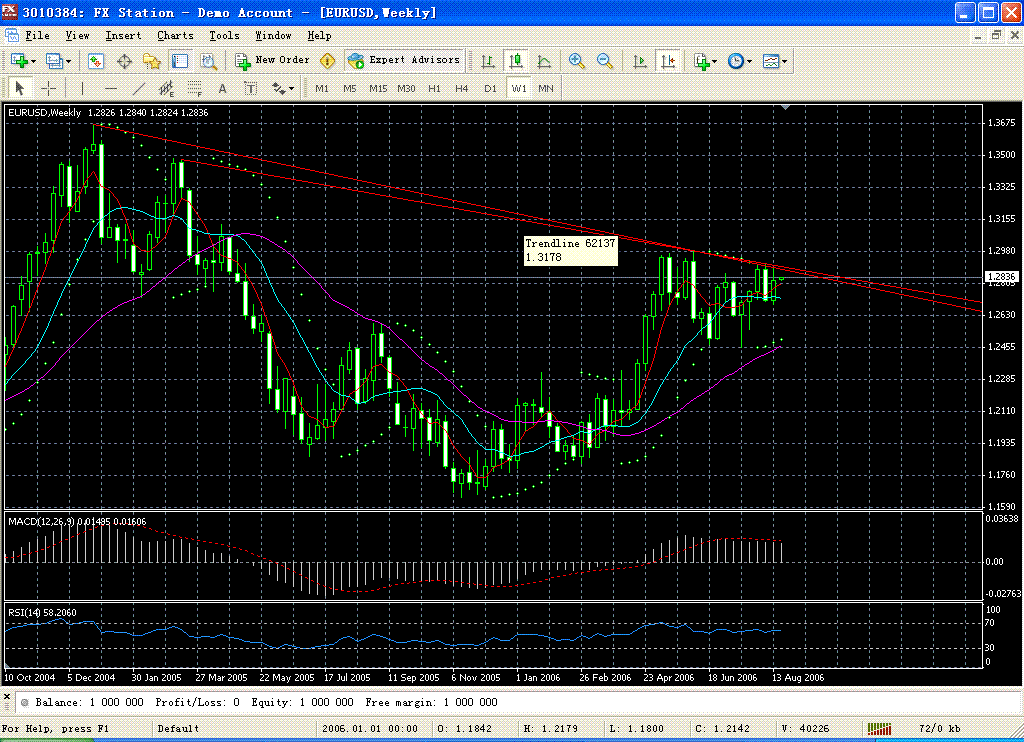Switch to M5 timeframe
Viewport: 1024px width, 742px height.
pos(349,88)
